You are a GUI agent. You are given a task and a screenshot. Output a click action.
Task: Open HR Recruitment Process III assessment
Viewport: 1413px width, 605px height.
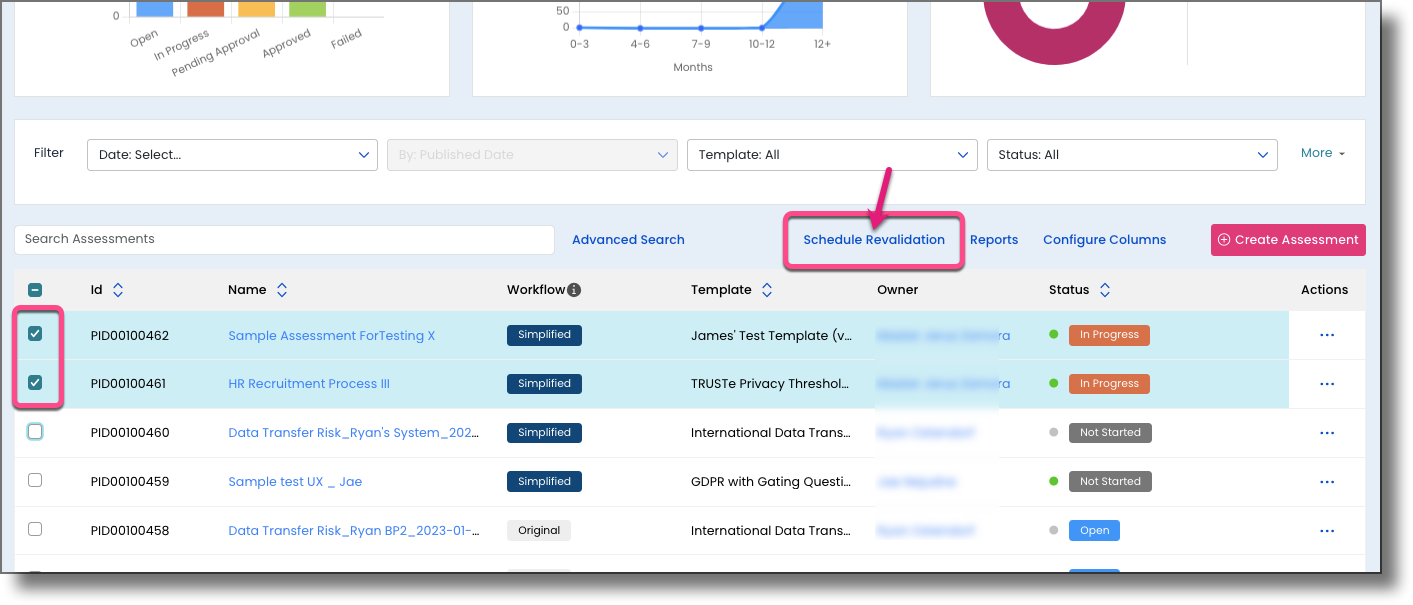(309, 384)
